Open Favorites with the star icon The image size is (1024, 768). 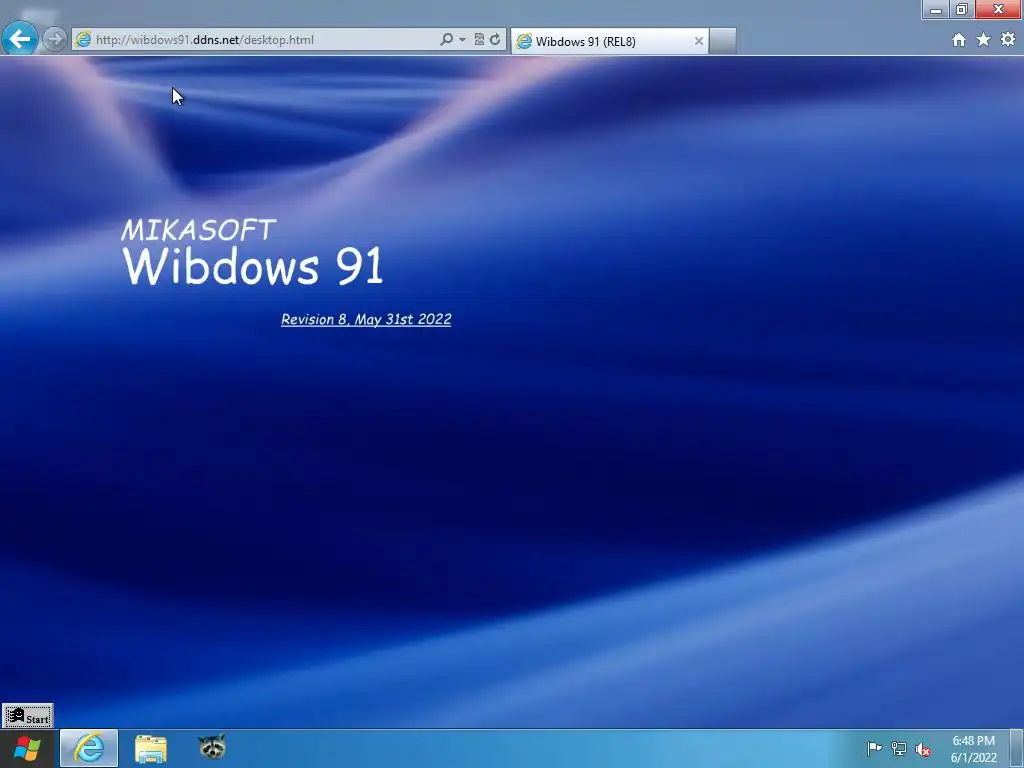(x=984, y=40)
